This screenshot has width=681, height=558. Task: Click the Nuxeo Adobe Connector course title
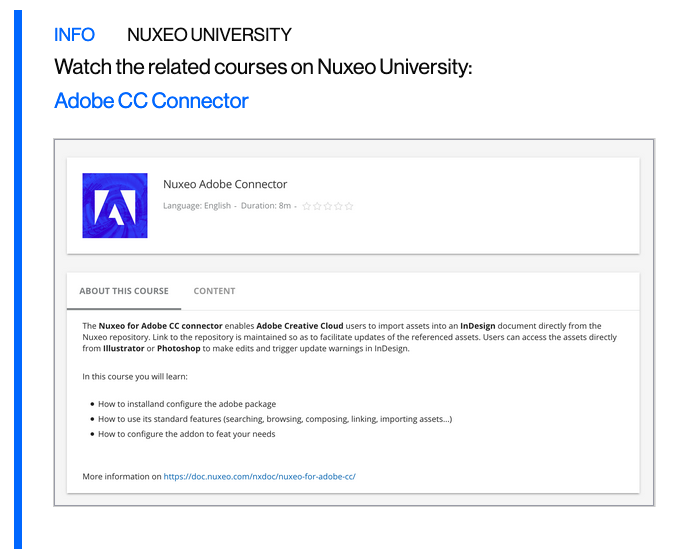[225, 184]
